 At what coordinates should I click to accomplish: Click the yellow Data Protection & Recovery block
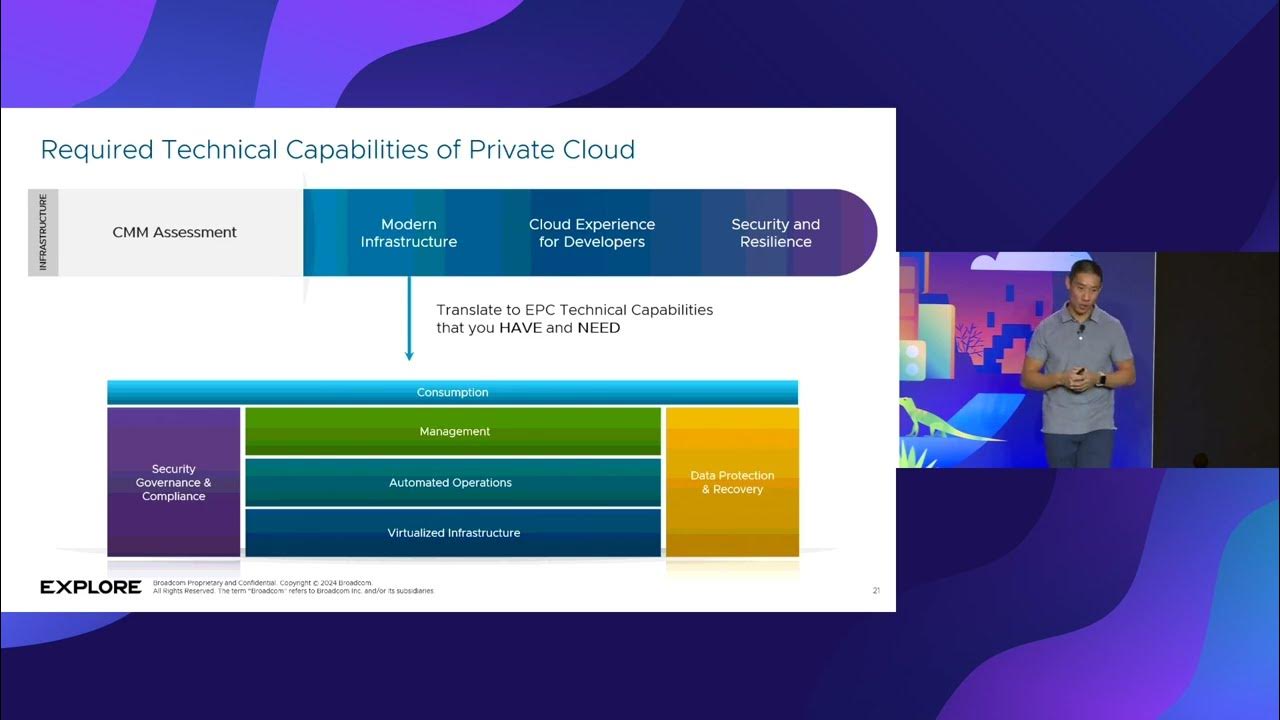[x=732, y=482]
